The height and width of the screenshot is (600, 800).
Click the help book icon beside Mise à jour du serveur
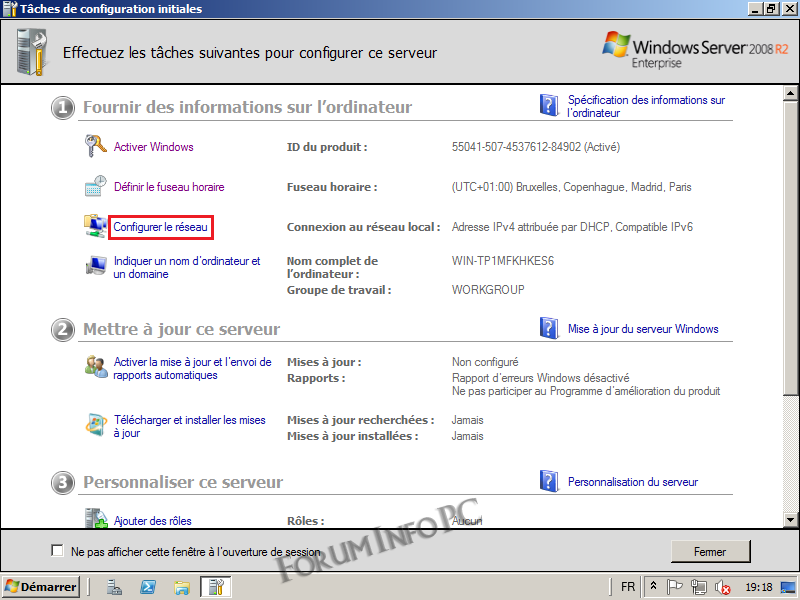pyautogui.click(x=549, y=328)
